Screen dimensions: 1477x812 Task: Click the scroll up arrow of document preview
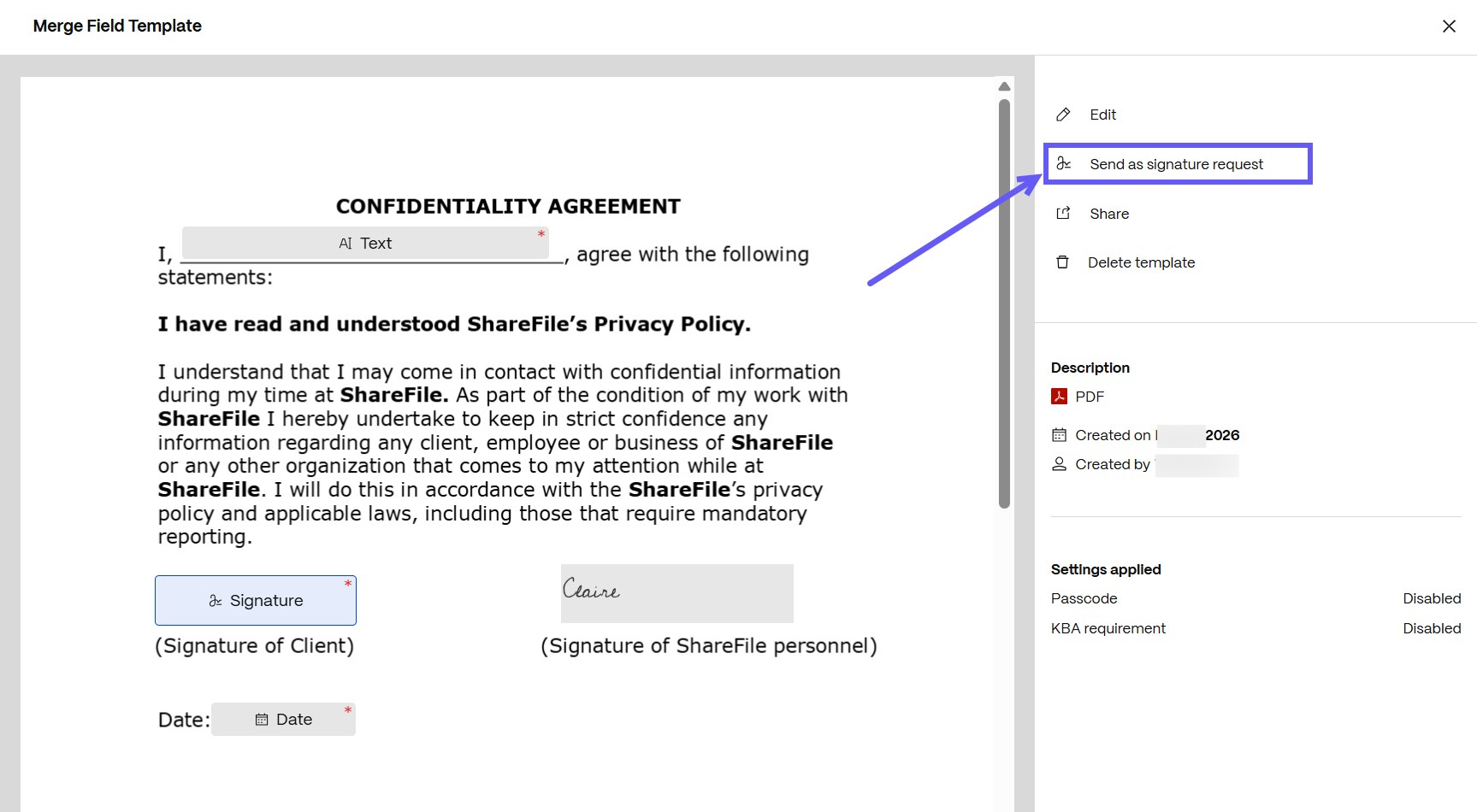pyautogui.click(x=1004, y=86)
